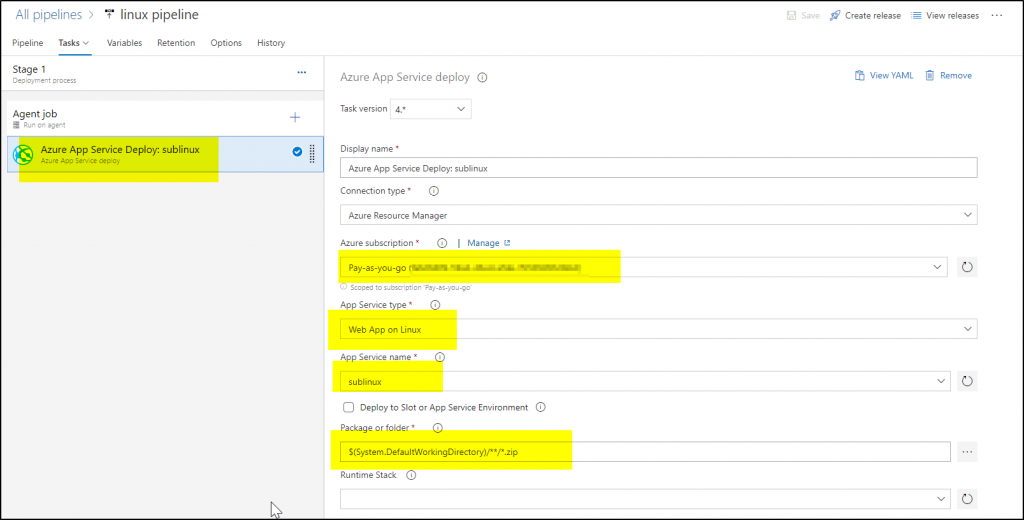The image size is (1024, 520).
Task: Click the pipeline icon beside linux pipeline
Action: pyautogui.click(x=109, y=14)
